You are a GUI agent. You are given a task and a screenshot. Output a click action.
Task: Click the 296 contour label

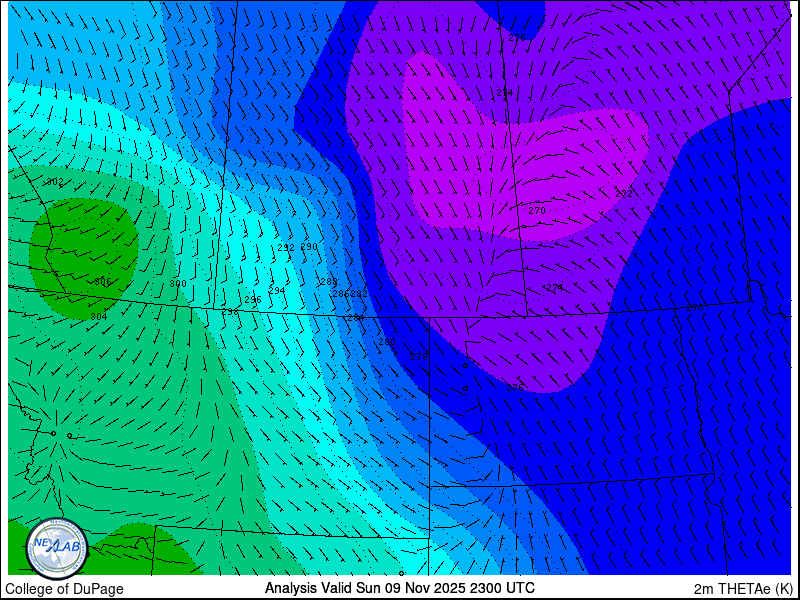coord(253,300)
